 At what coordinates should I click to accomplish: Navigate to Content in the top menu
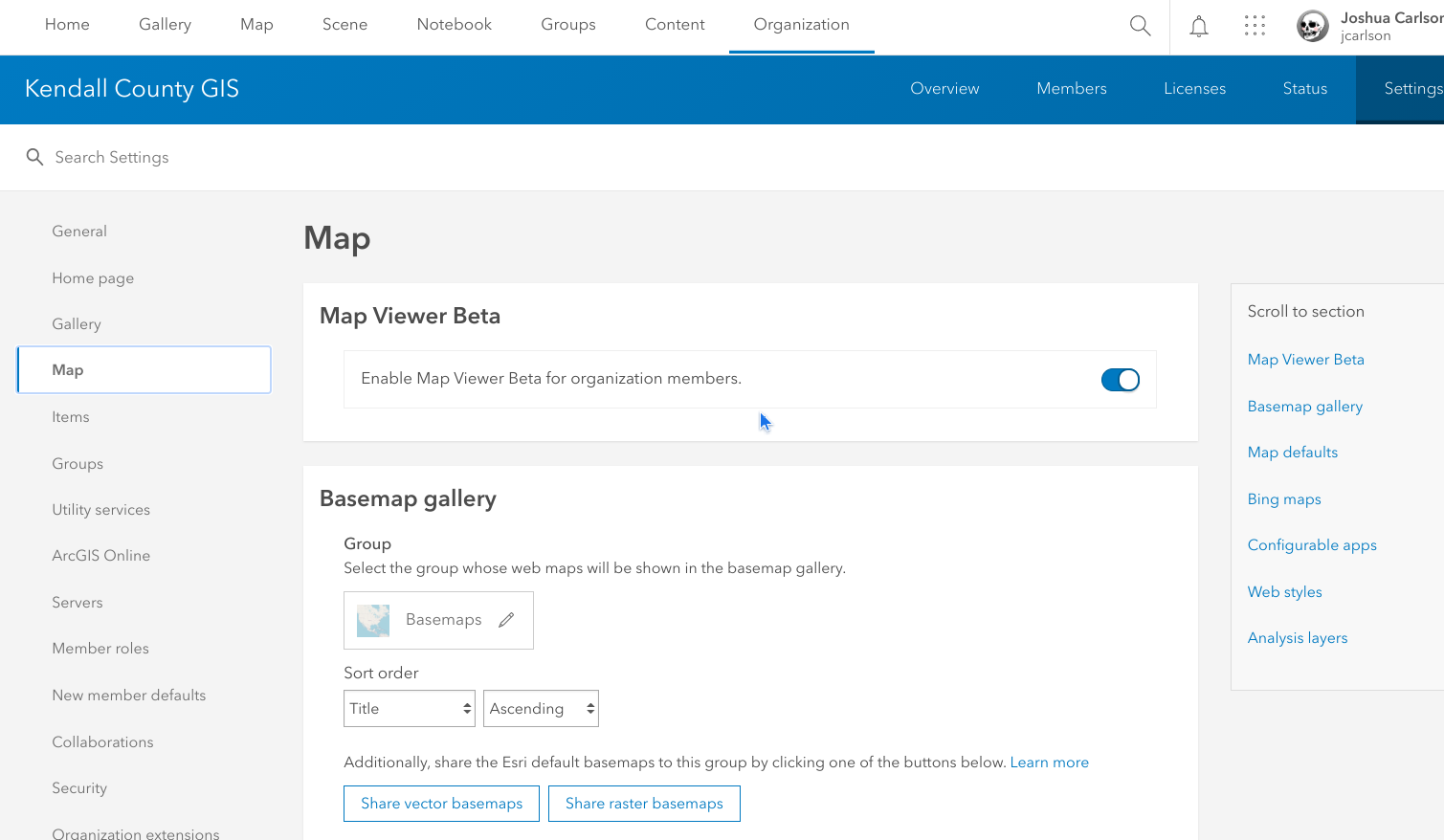(x=675, y=24)
